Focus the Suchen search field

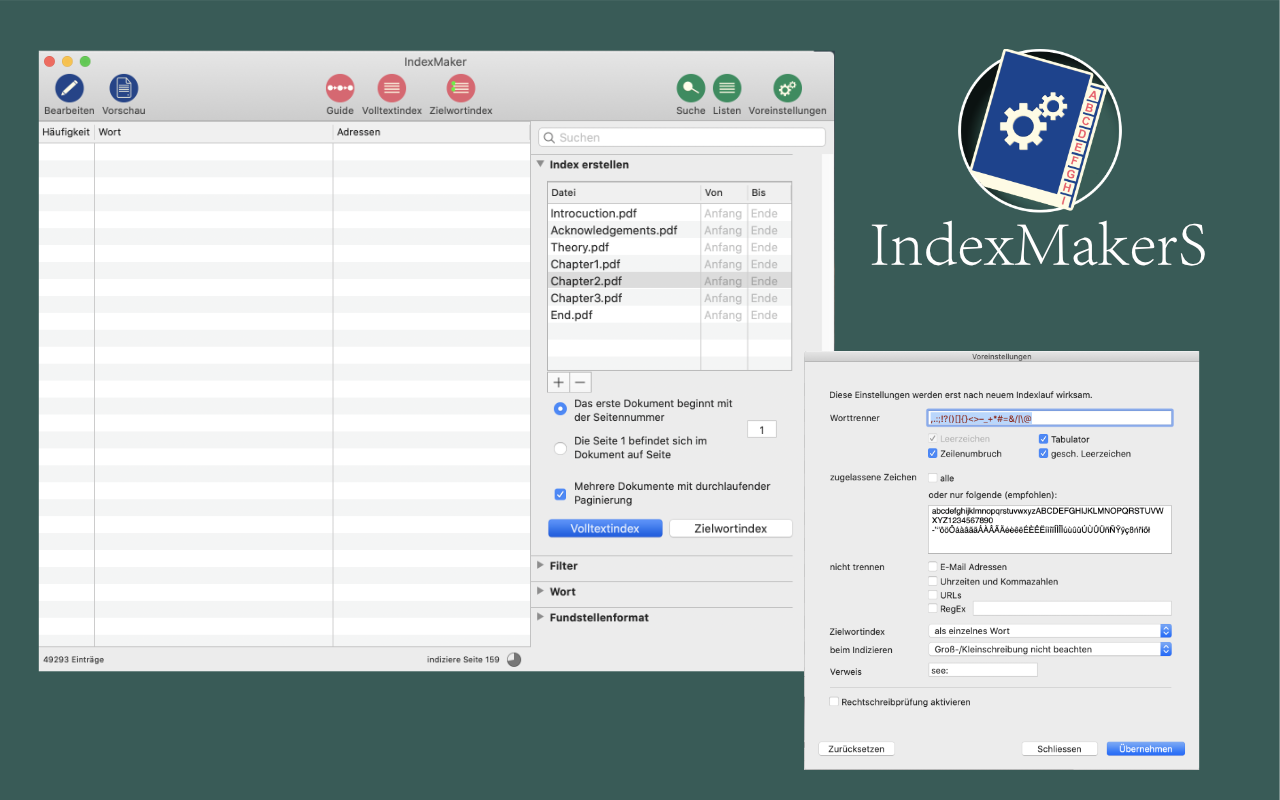pos(683,137)
